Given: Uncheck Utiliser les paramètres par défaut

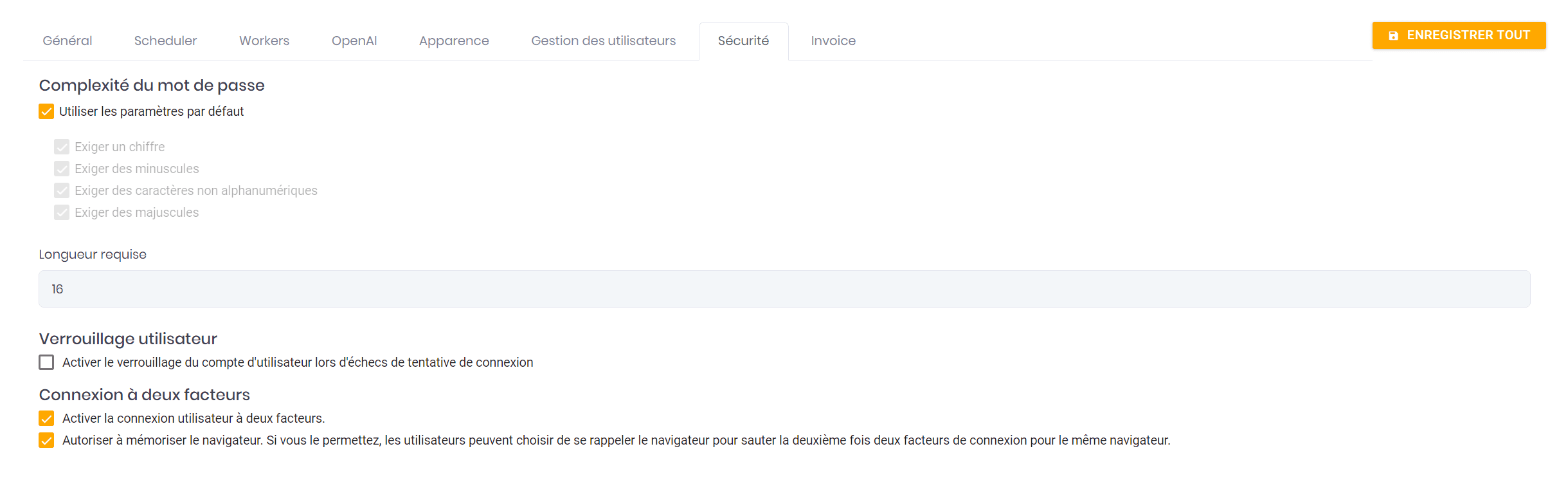Looking at the screenshot, I should coord(46,111).
